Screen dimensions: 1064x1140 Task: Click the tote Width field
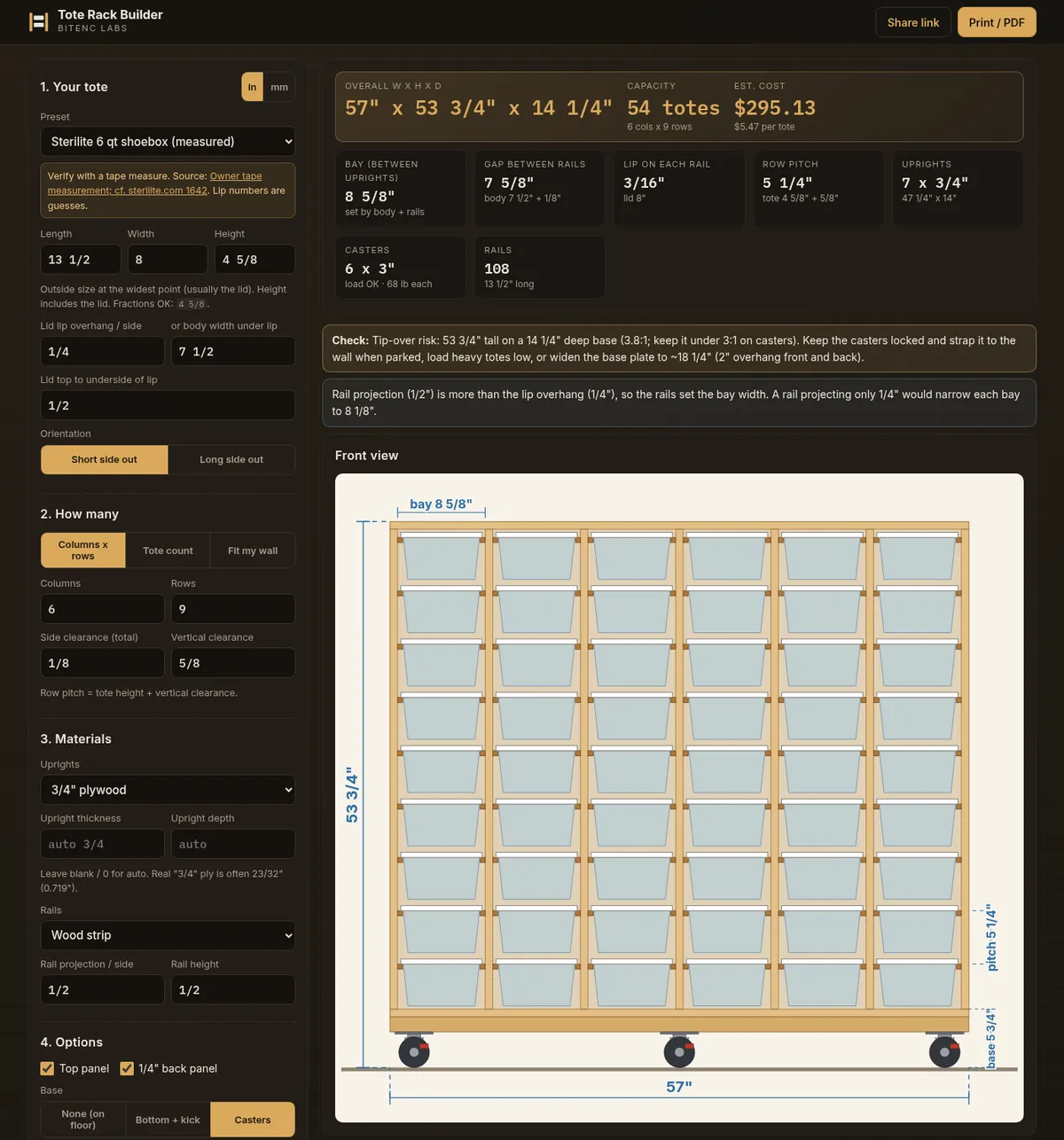tap(168, 260)
